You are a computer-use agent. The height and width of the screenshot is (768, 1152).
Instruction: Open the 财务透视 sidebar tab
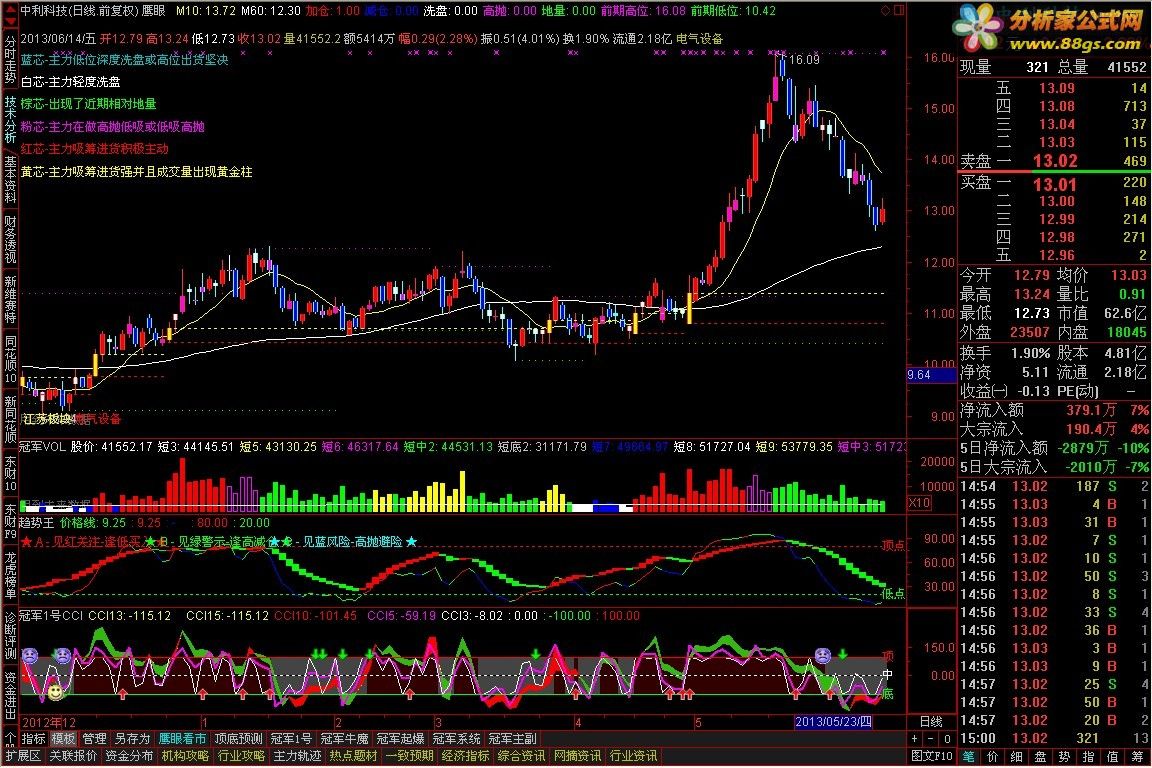tap(10, 240)
